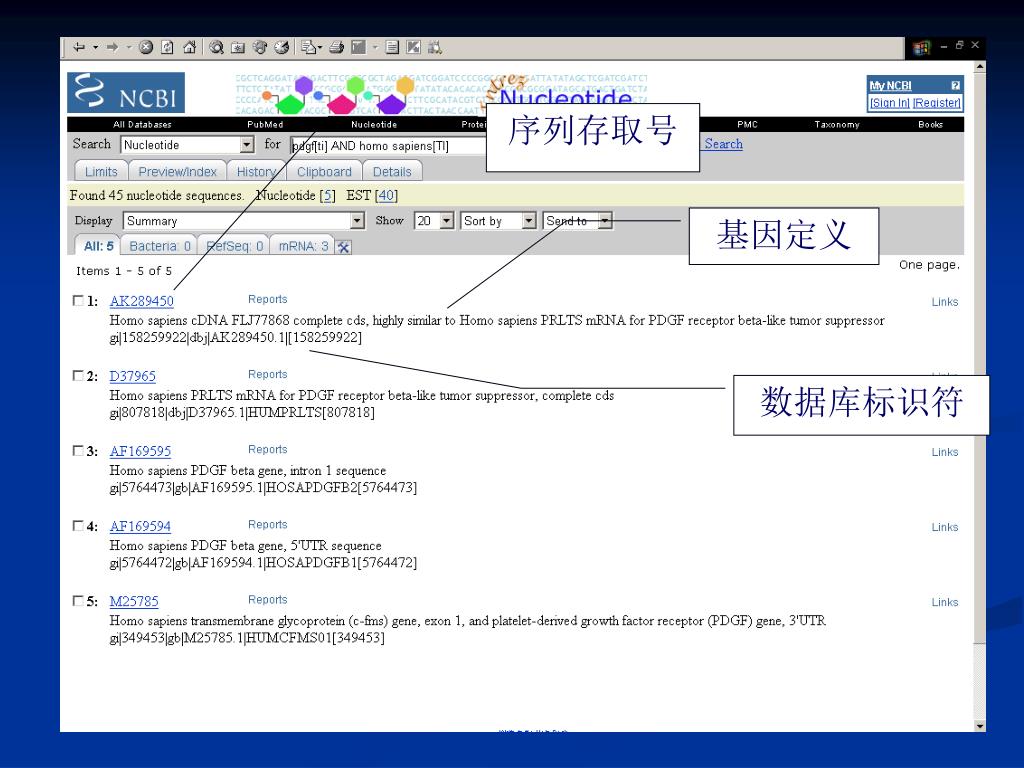Click the Windows flag logo icon
The image size is (1024, 768).
(921, 48)
